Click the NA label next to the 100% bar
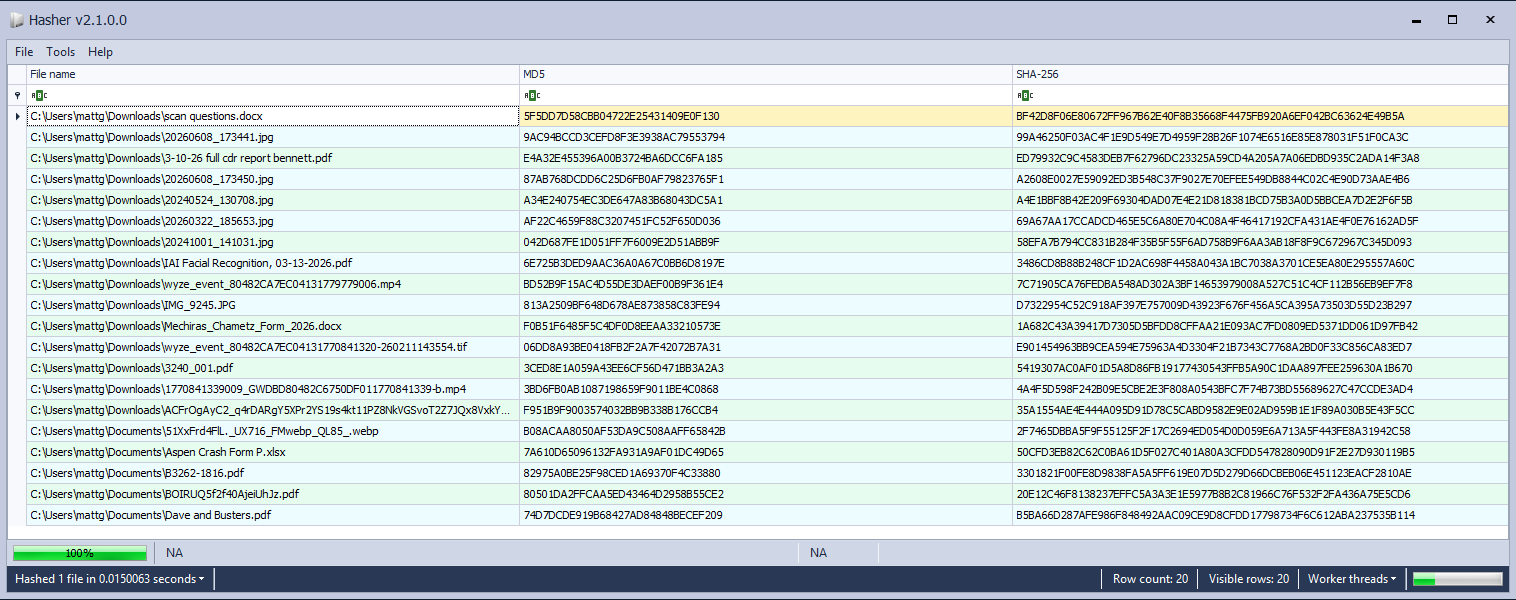 tap(175, 553)
